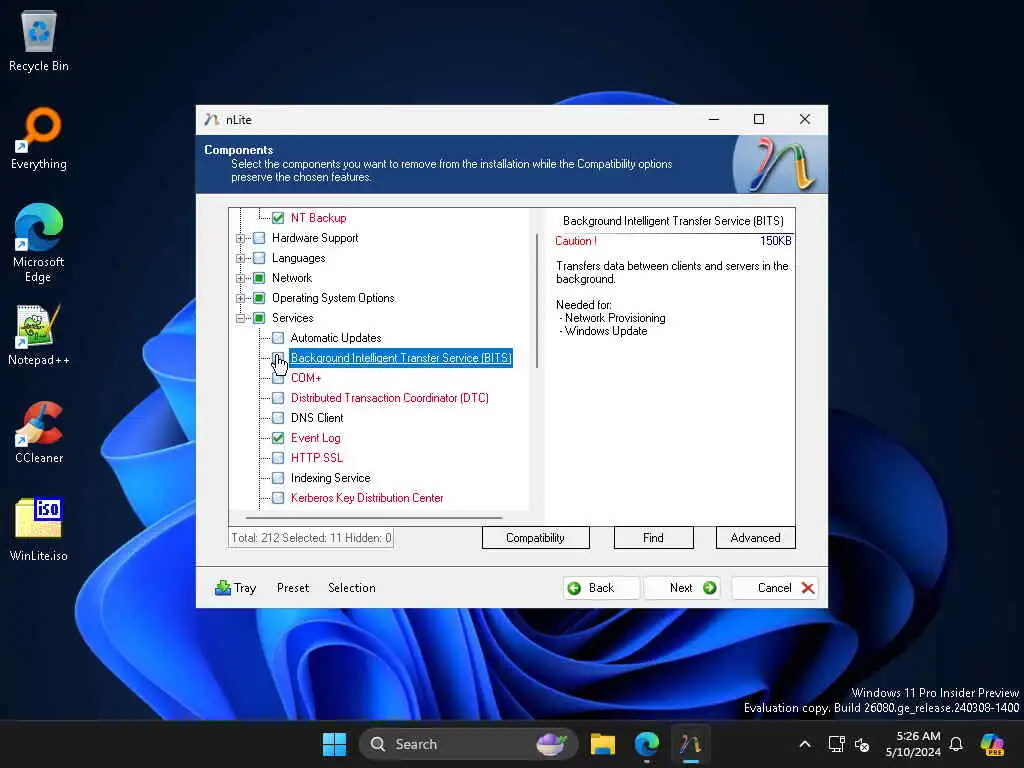Open the notifications bell
Viewport: 1024px width, 768px height.
(956, 744)
